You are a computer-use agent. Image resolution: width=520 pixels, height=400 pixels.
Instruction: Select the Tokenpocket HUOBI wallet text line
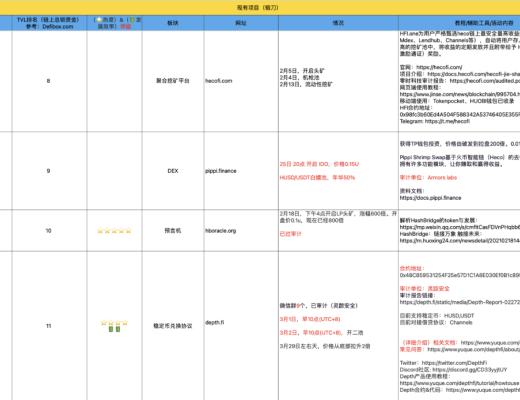pyautogui.click(x=457, y=101)
